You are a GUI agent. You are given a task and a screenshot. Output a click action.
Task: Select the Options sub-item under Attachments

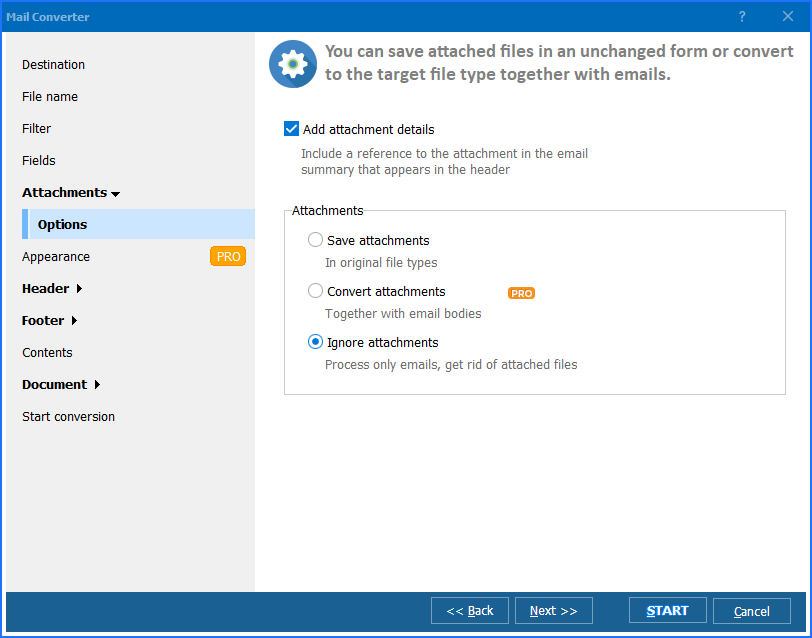pos(63,225)
